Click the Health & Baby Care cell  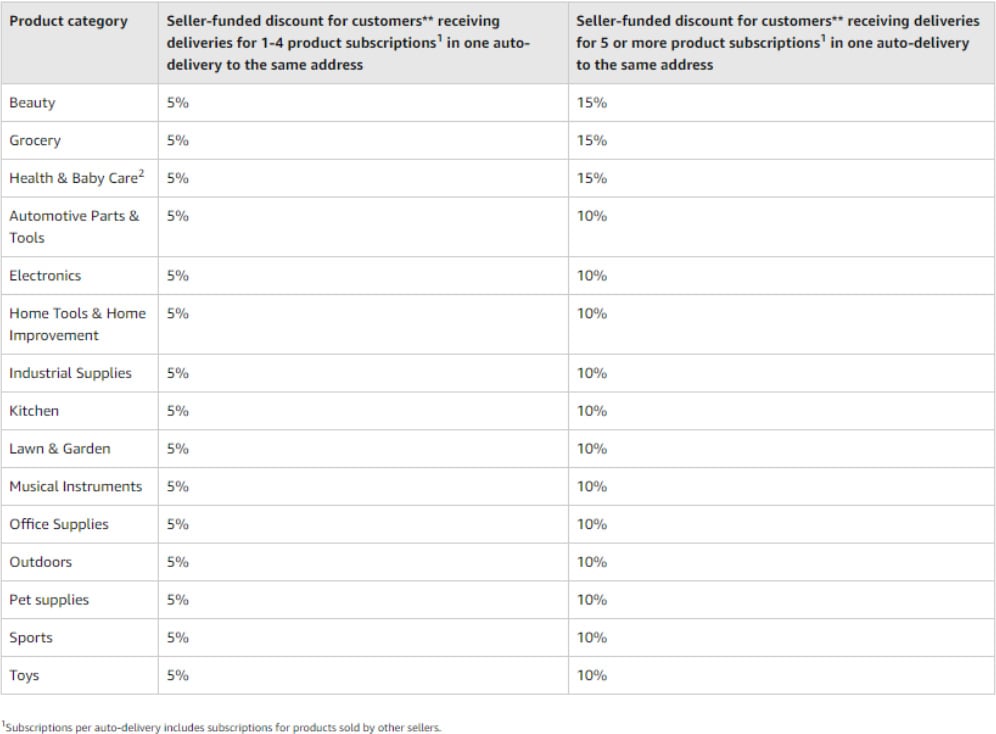pyautogui.click(x=76, y=178)
